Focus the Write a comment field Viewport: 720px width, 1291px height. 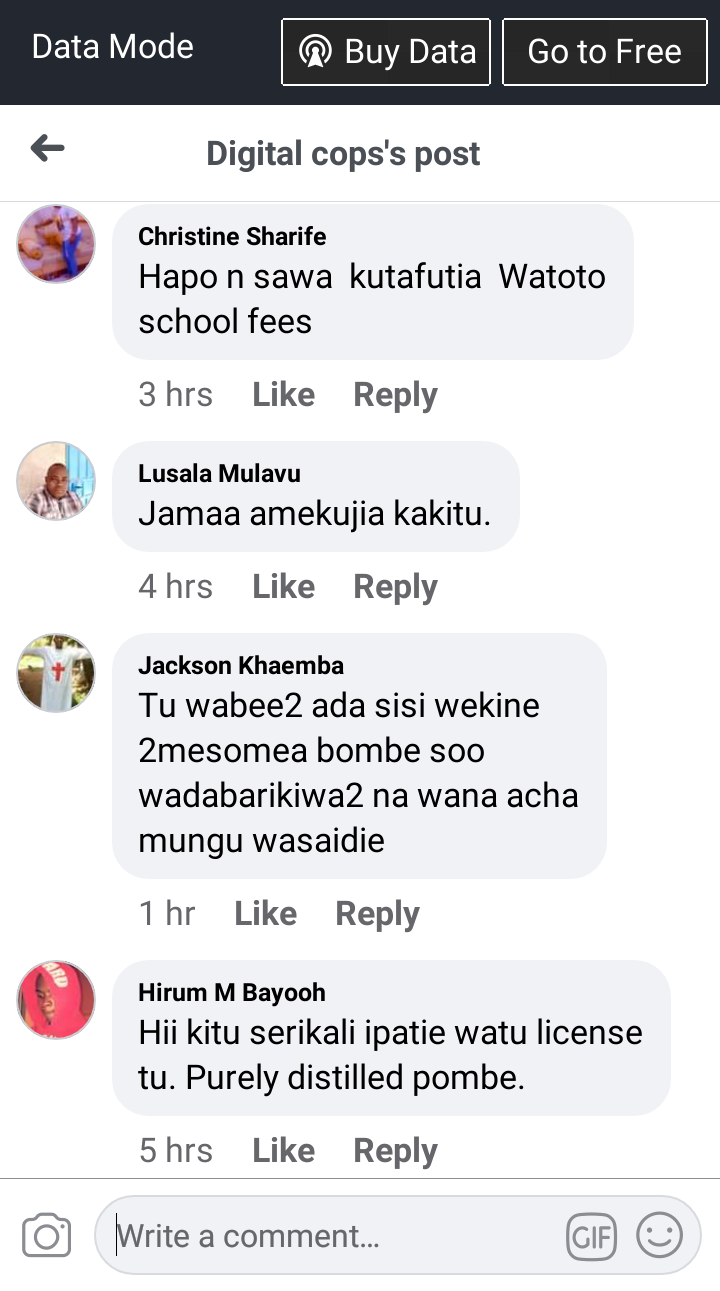(x=398, y=1236)
